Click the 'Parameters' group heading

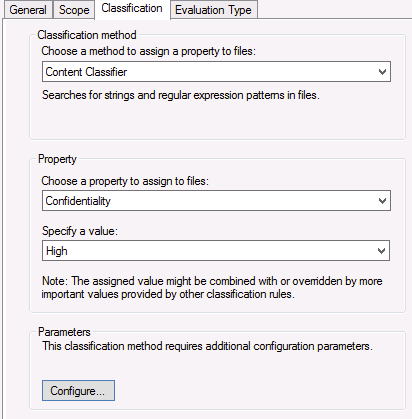click(64, 332)
